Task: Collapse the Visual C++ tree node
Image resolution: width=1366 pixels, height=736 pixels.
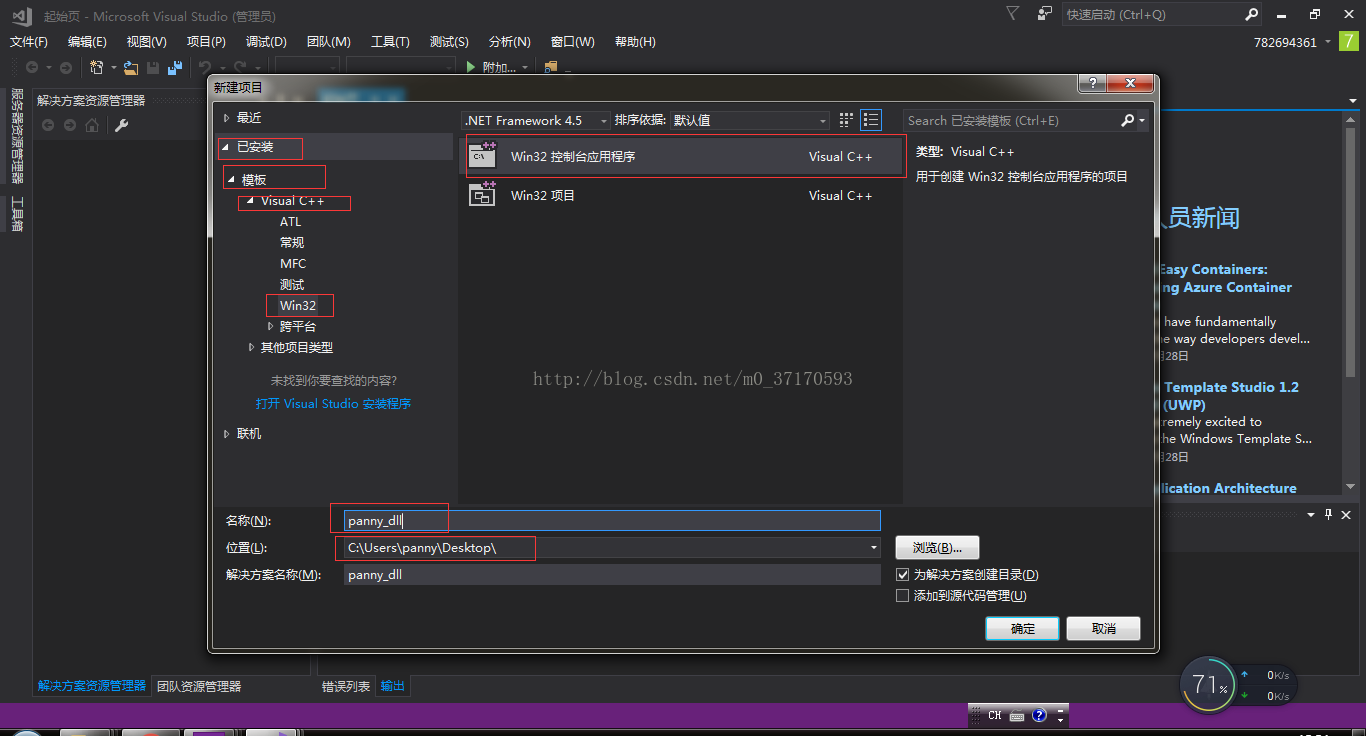Action: point(250,201)
